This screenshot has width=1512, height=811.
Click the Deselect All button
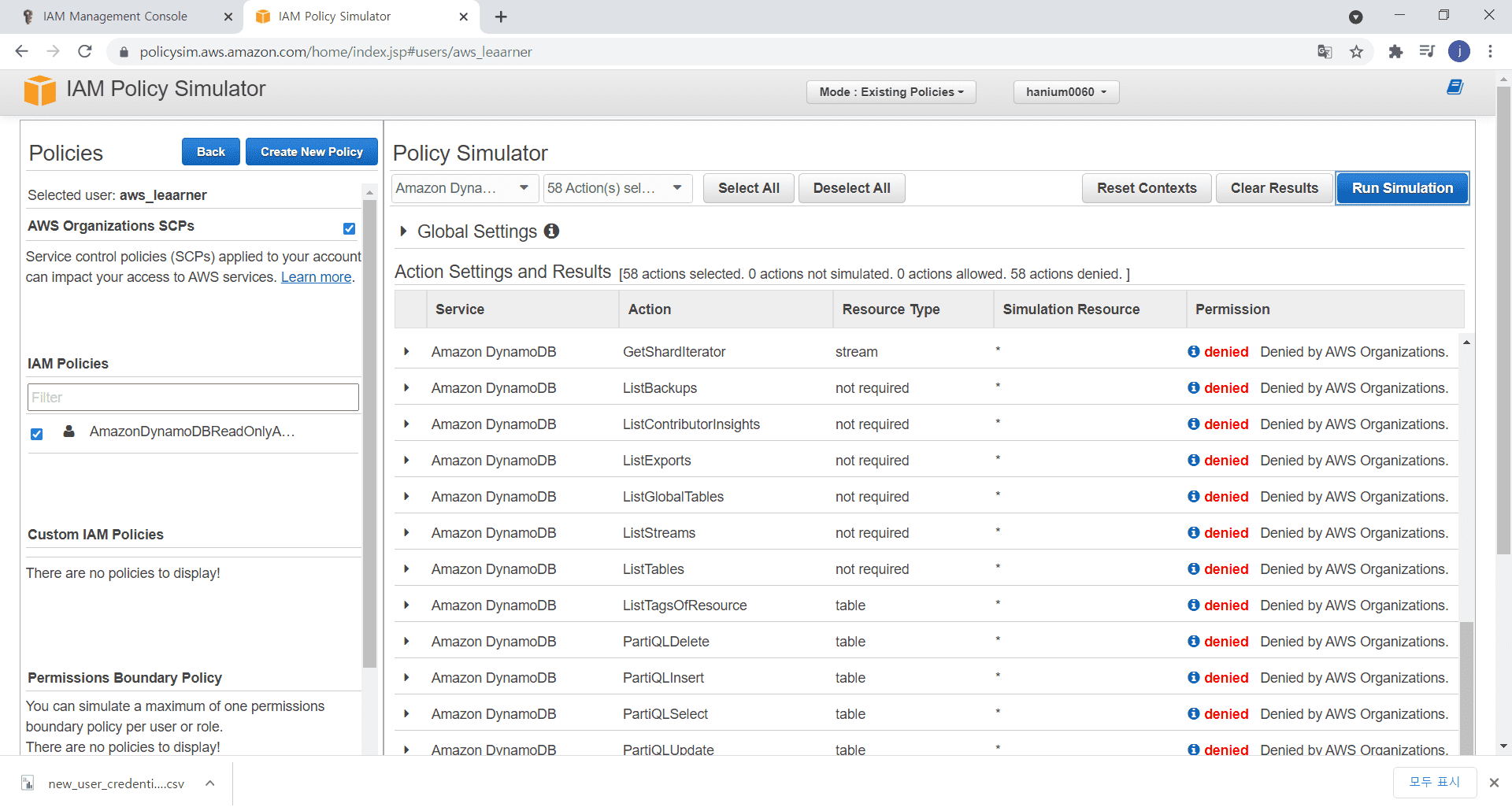point(852,188)
